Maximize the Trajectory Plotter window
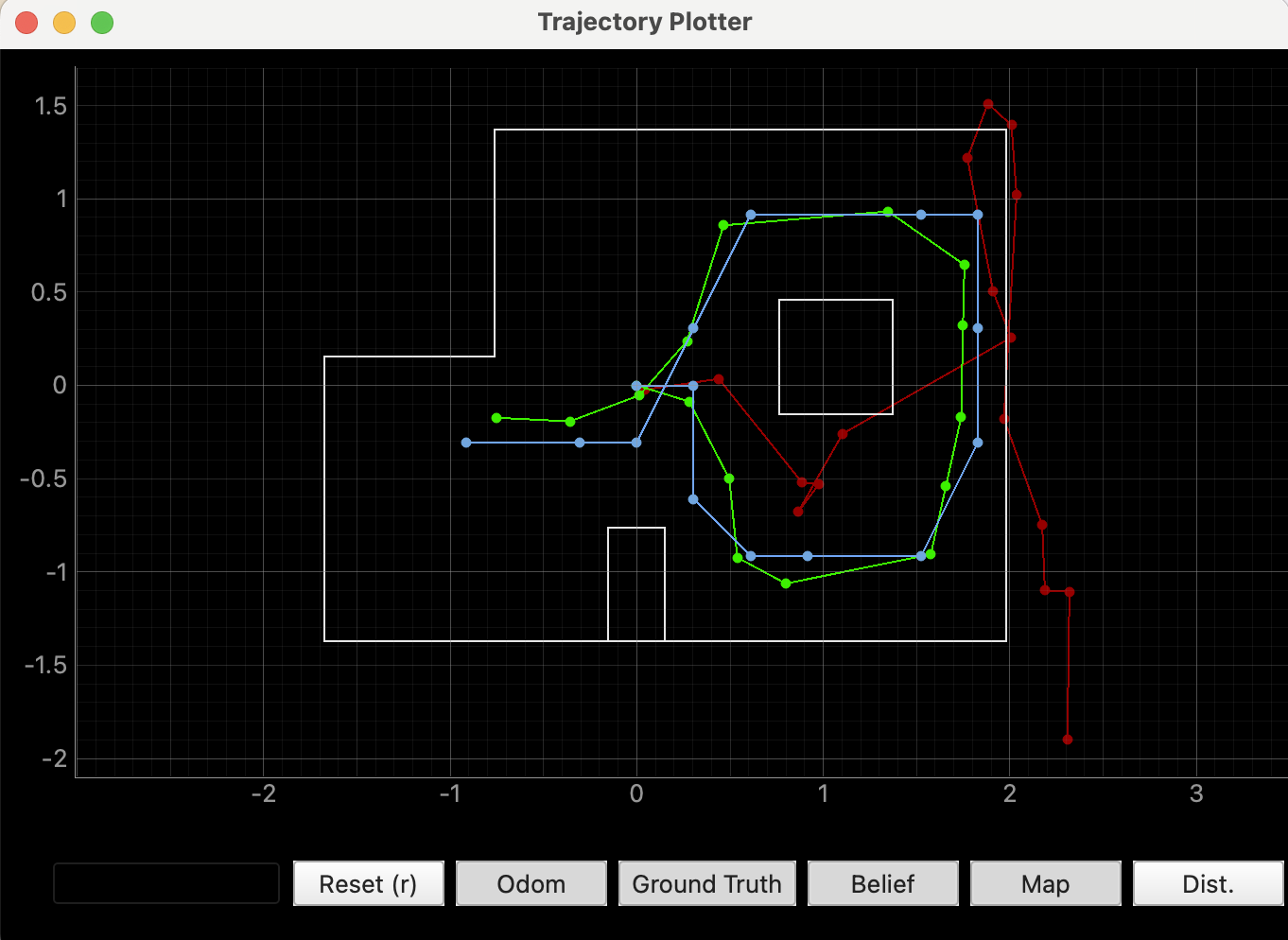The height and width of the screenshot is (940, 1288). [x=102, y=23]
